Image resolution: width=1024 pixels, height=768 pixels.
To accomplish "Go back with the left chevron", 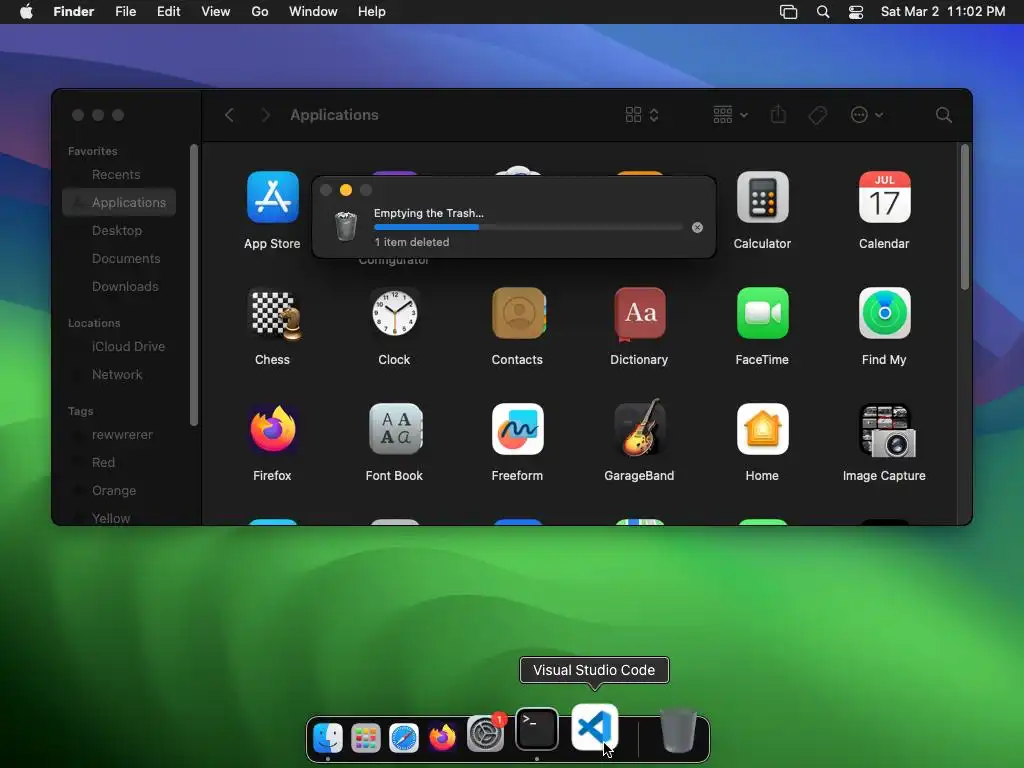I will click(229, 115).
